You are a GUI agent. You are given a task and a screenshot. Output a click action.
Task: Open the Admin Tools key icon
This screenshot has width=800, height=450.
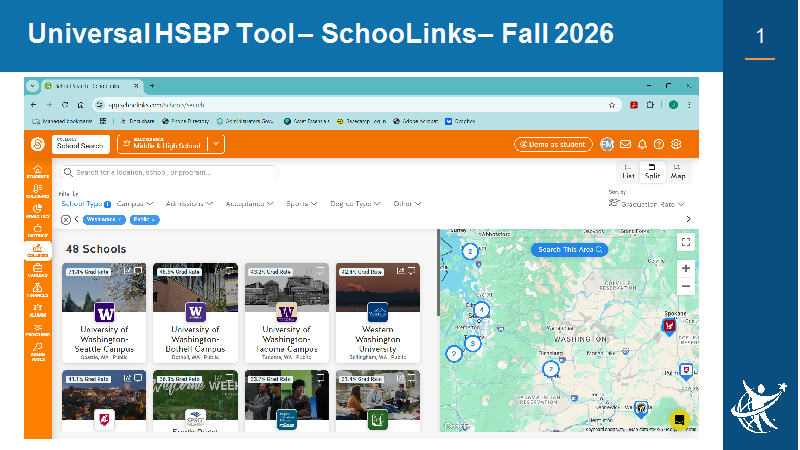click(38, 352)
